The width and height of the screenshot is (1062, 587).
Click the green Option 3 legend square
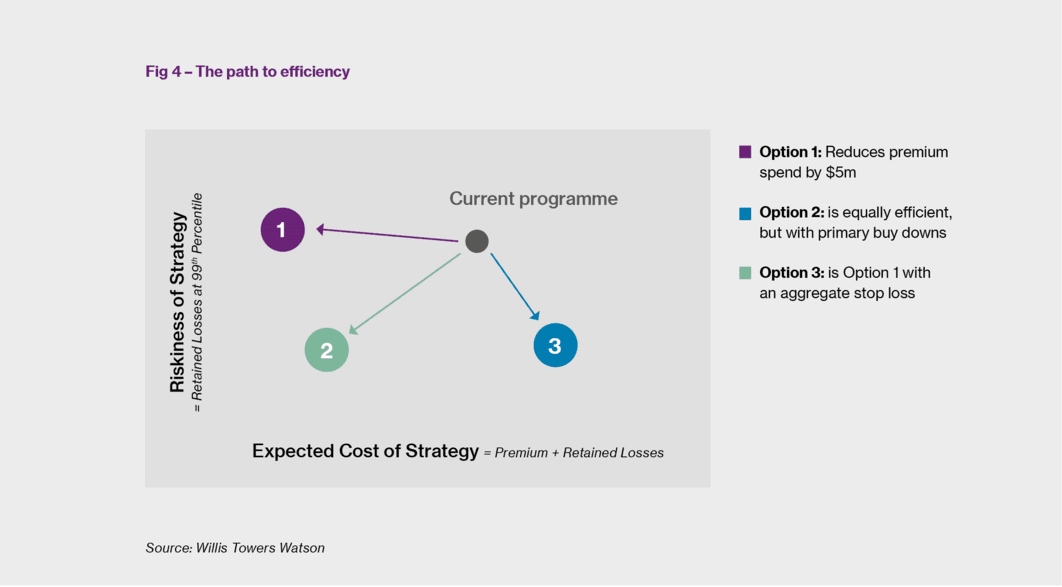click(745, 274)
